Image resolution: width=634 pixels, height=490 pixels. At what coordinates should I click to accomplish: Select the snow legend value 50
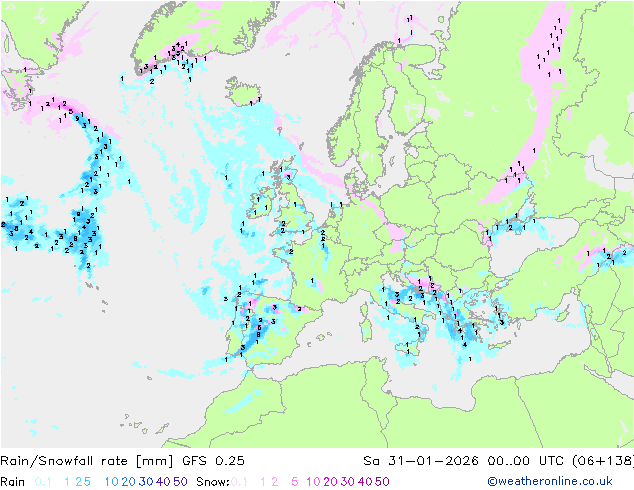pyautogui.click(x=382, y=482)
